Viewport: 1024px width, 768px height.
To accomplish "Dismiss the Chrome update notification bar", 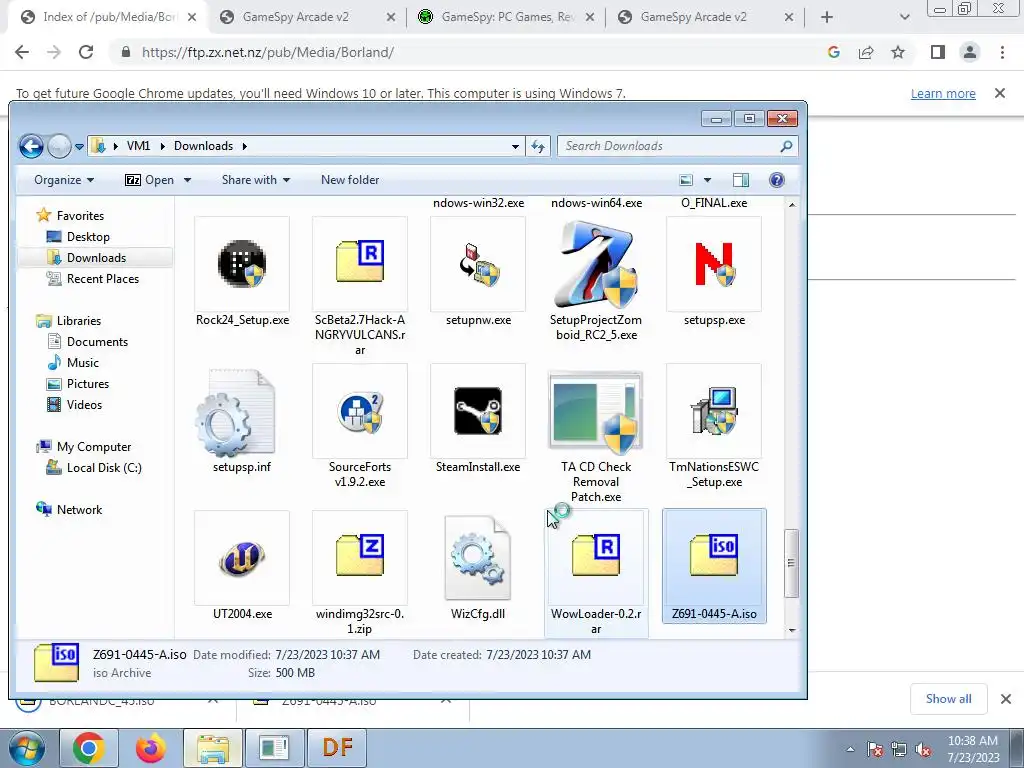I will tap(1000, 93).
